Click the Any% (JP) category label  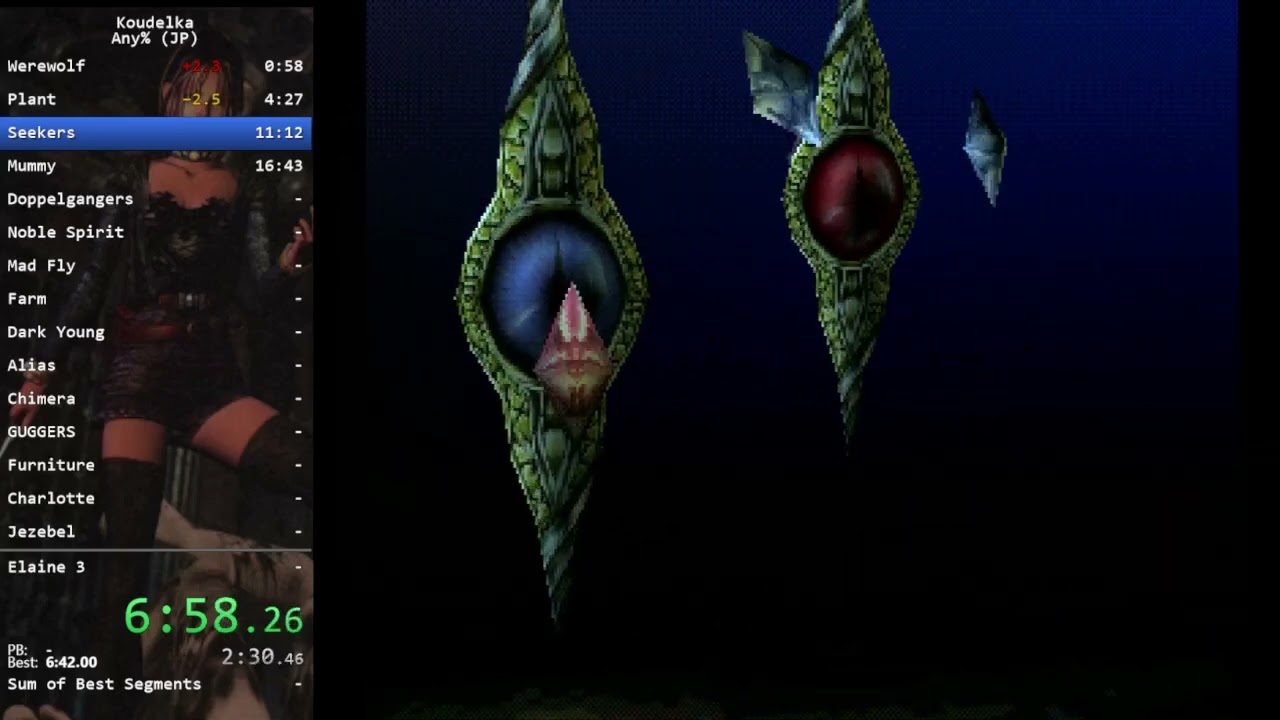point(155,39)
